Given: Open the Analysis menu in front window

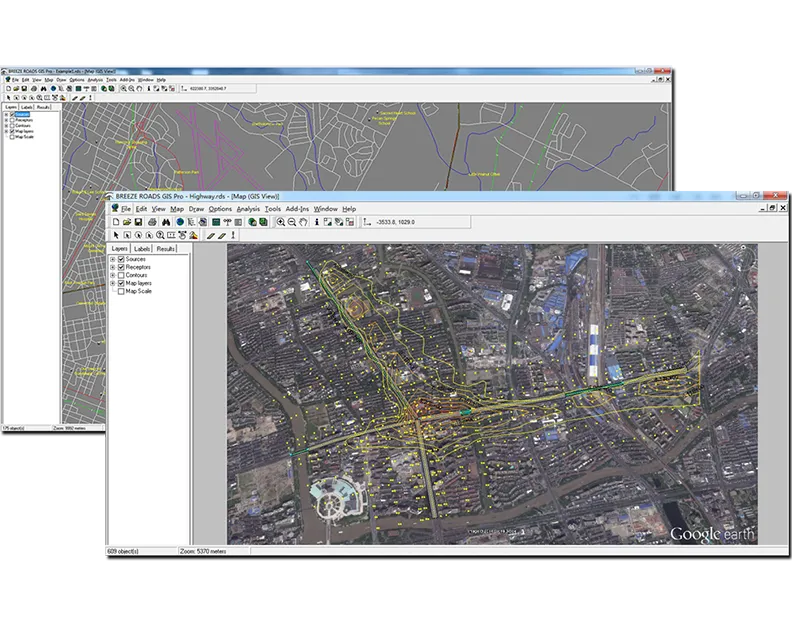Looking at the screenshot, I should pos(248,209).
